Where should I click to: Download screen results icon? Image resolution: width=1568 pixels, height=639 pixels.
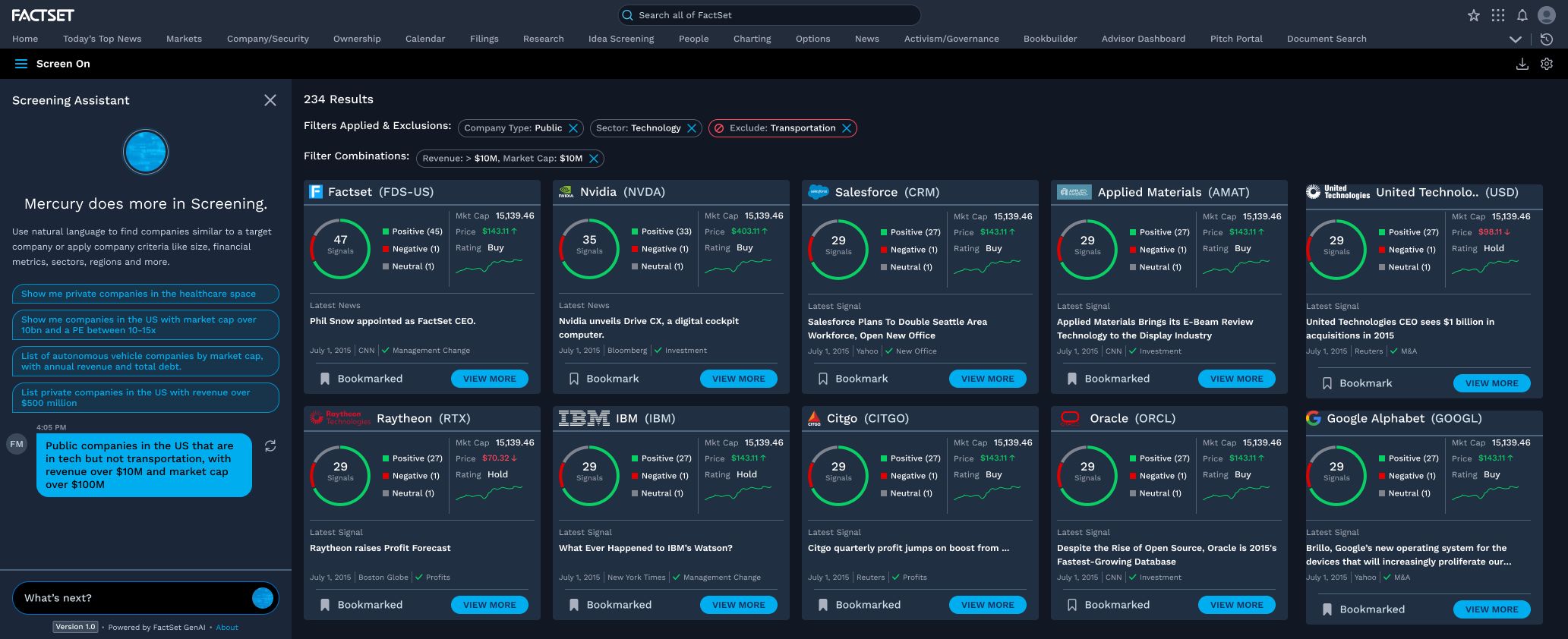(x=1522, y=64)
